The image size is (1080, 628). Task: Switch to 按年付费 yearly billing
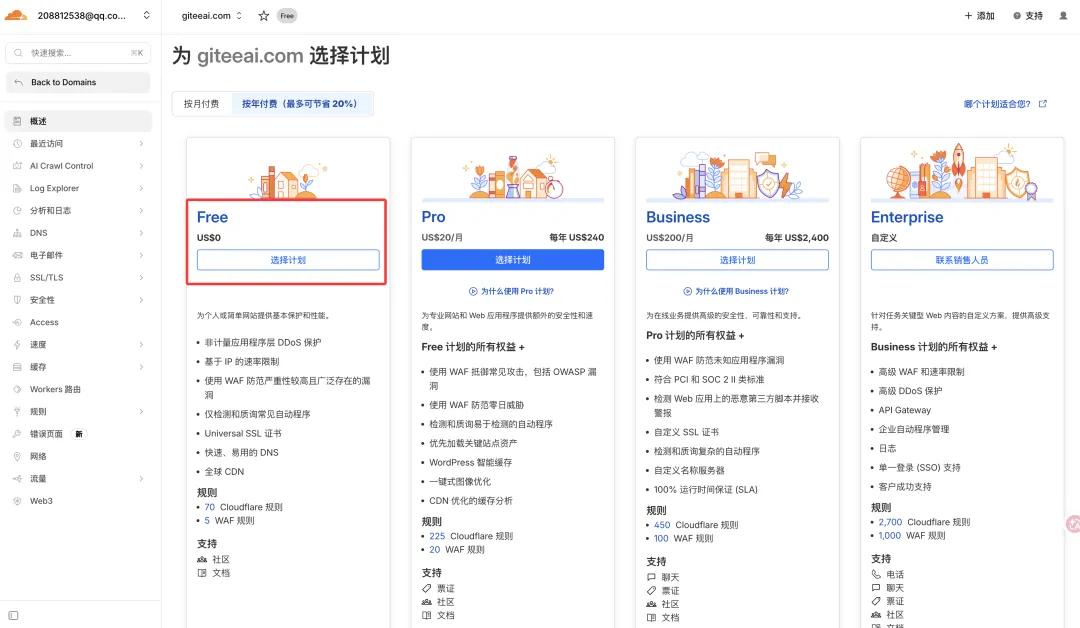pos(300,104)
